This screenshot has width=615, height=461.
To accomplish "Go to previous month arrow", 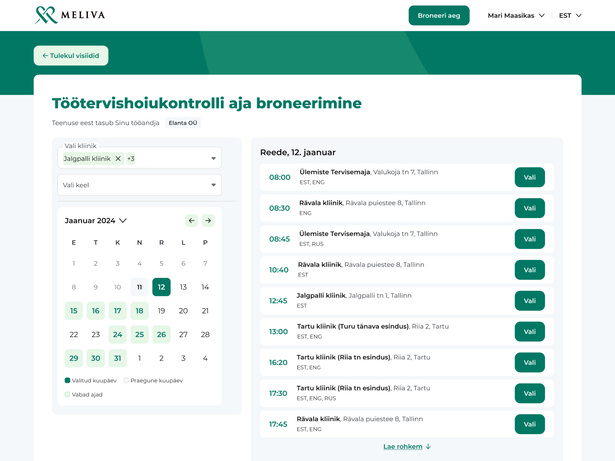I will 192,220.
